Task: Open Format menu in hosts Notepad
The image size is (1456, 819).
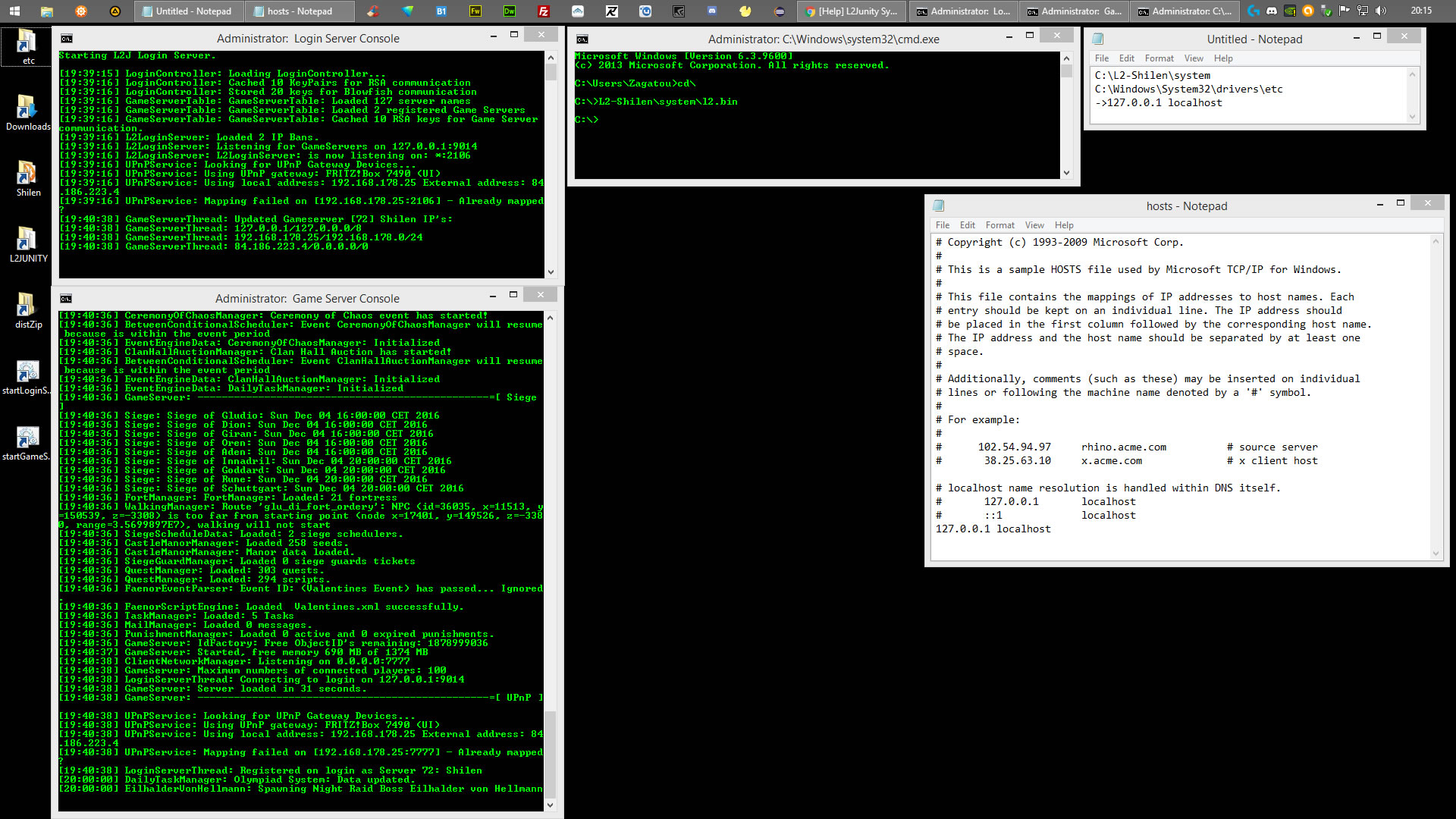Action: tap(999, 225)
